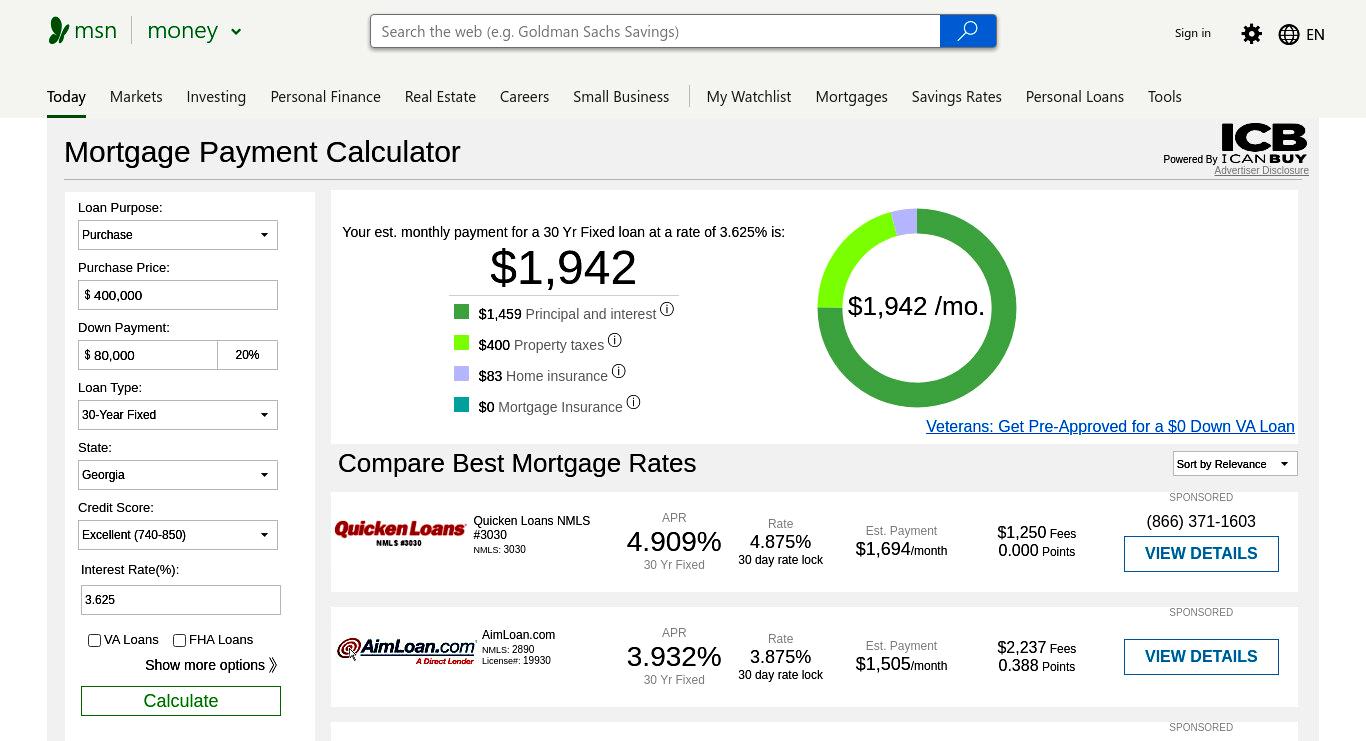Viewport: 1366px width, 741px height.
Task: Click the Calculate button
Action: (181, 701)
